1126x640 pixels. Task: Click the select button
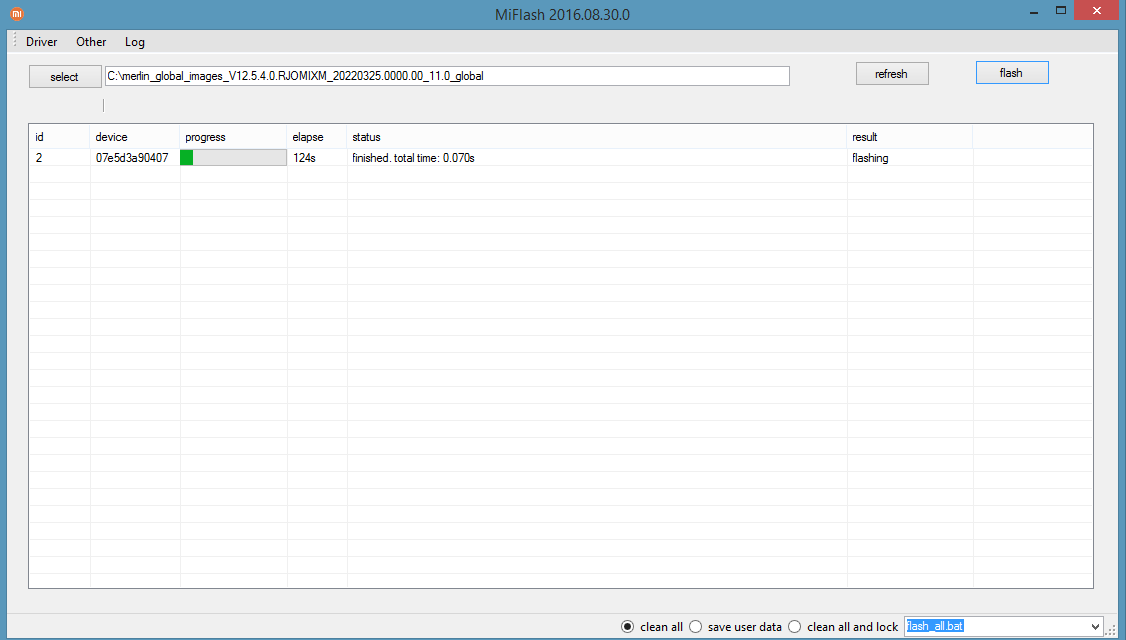65,77
